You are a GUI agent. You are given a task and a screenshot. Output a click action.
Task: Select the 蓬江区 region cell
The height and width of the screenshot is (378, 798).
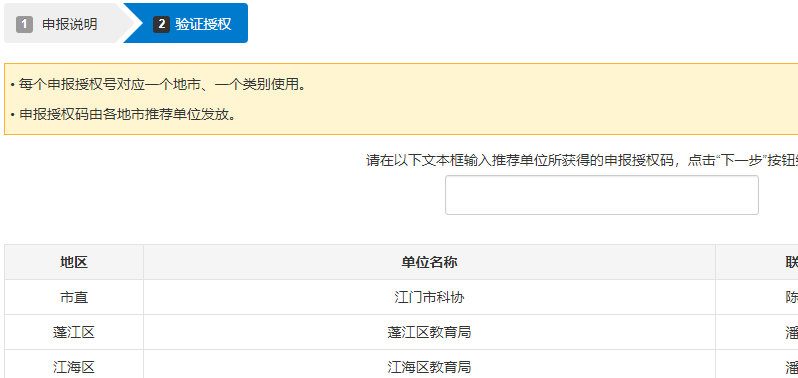pyautogui.click(x=74, y=332)
